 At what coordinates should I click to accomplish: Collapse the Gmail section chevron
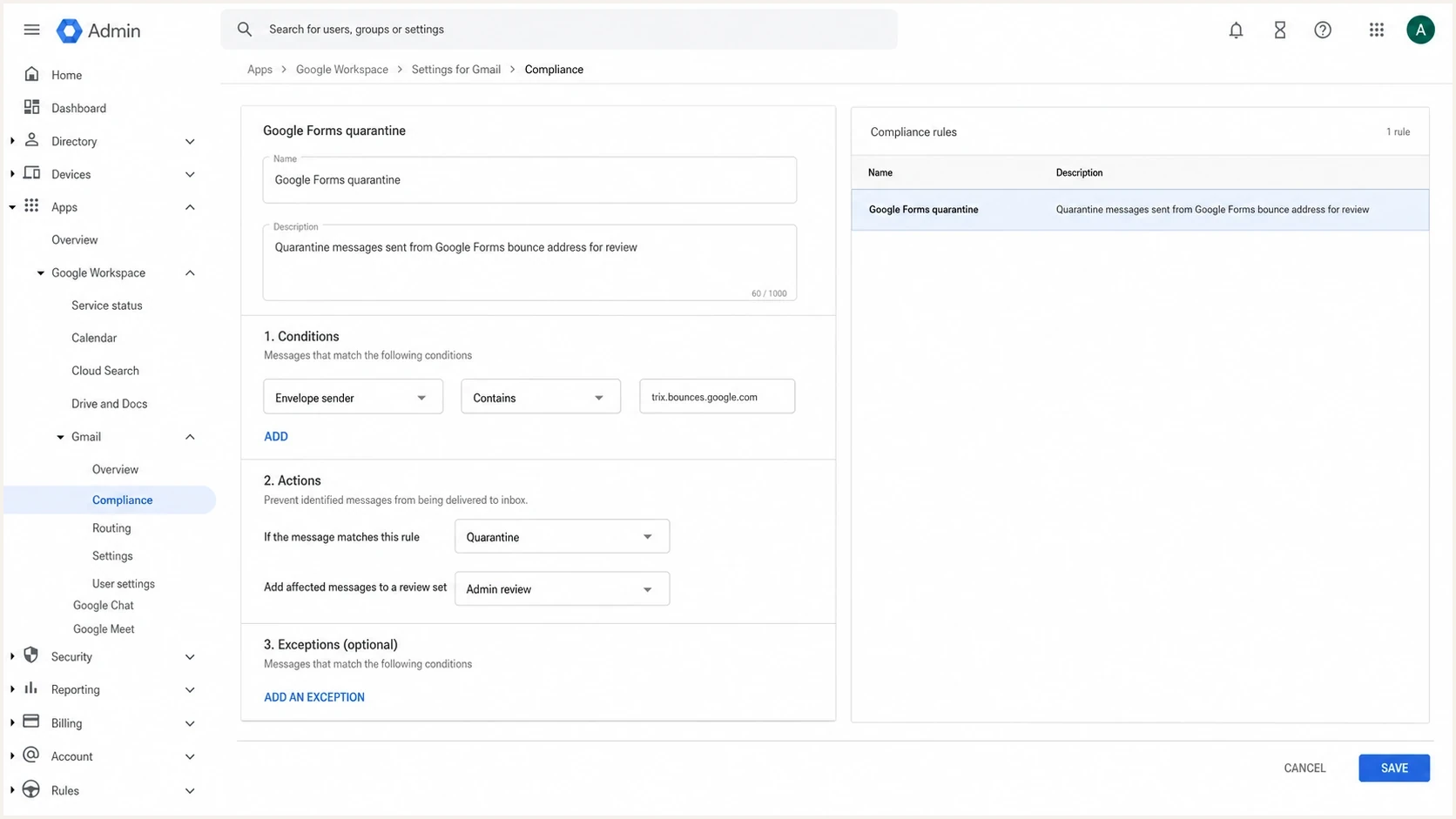tap(190, 436)
